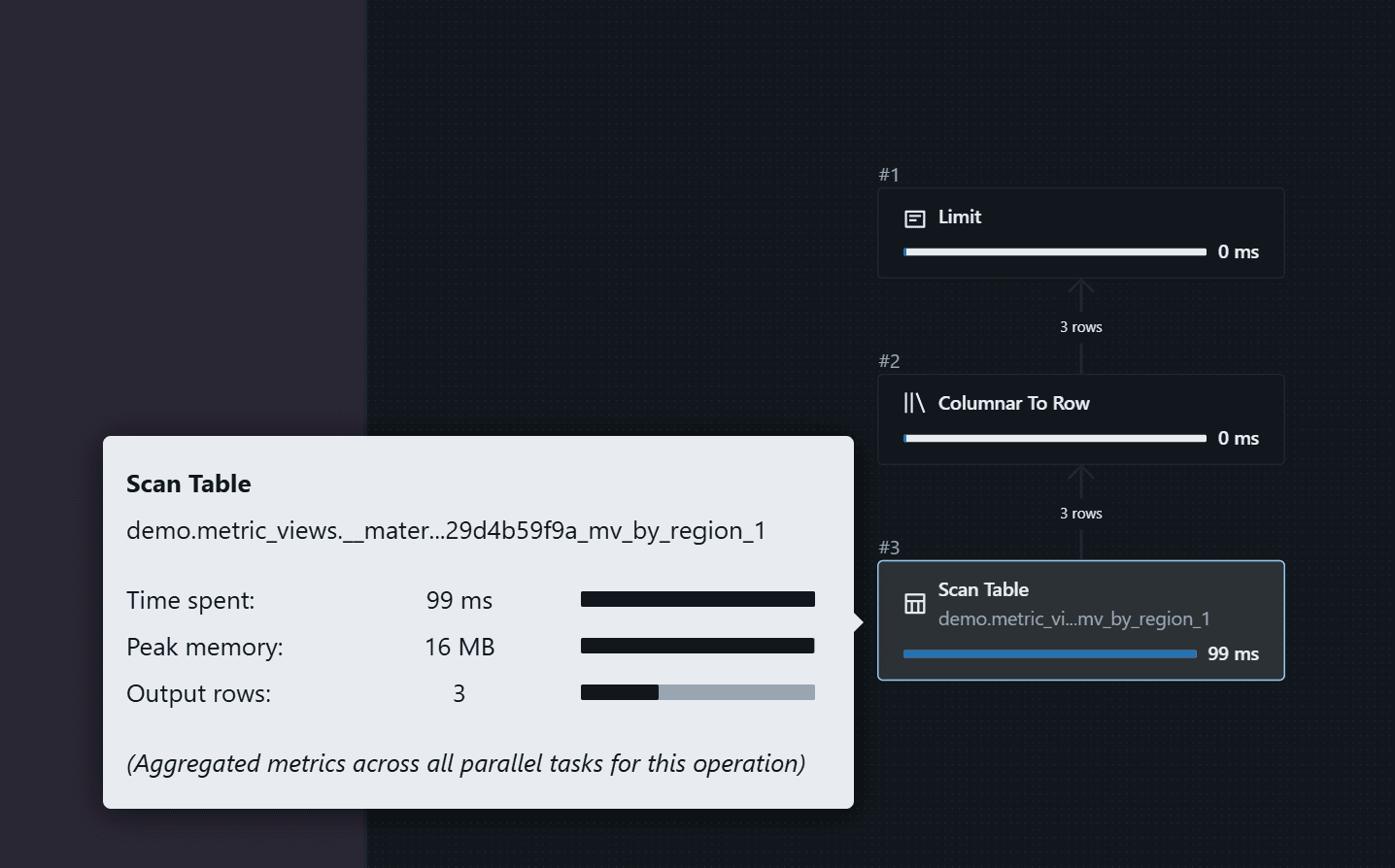This screenshot has height=868, width=1395.
Task: Click the Scan Table node's table icon
Action: [x=914, y=604]
